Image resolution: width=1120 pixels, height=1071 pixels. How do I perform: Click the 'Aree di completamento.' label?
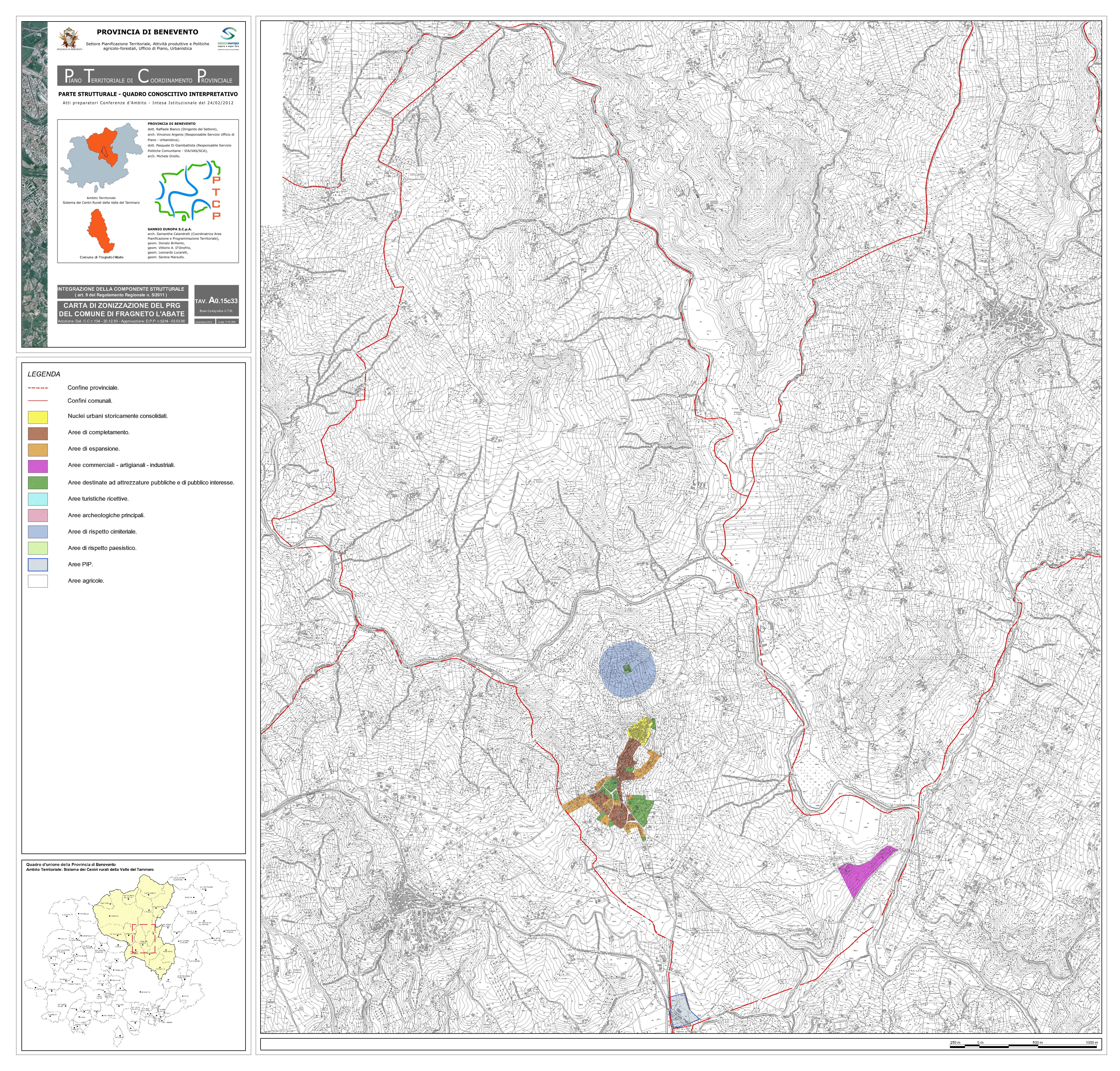coord(99,433)
